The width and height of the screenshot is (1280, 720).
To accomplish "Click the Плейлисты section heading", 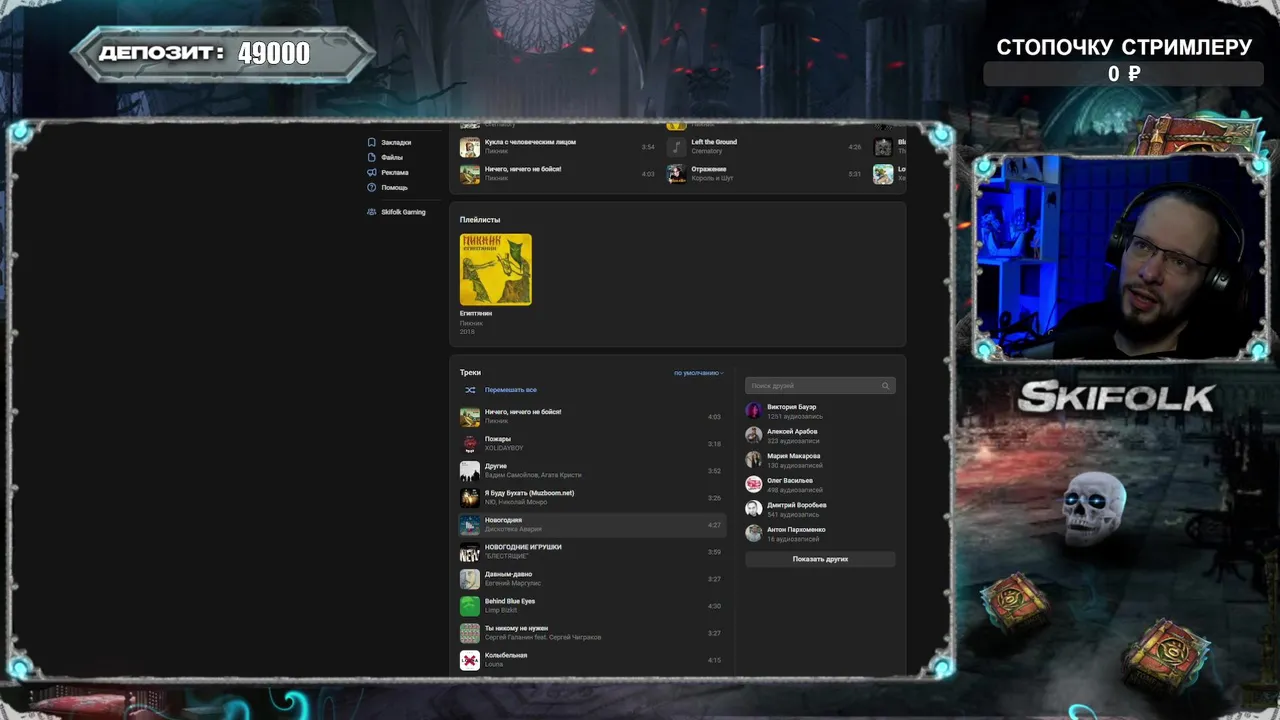I will coord(480,219).
